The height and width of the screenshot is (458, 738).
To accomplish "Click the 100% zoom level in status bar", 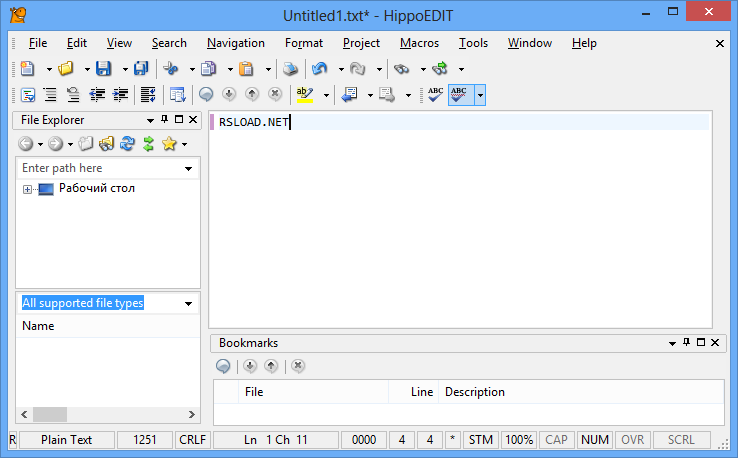I will coord(519,440).
